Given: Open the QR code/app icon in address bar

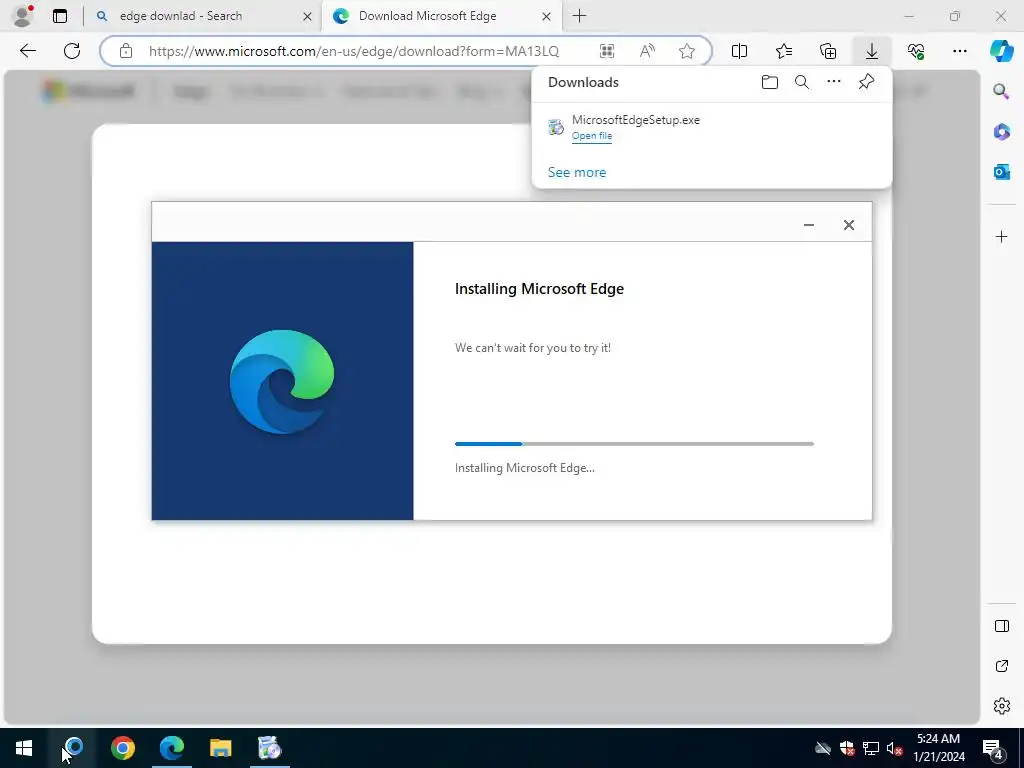Looking at the screenshot, I should pyautogui.click(x=607, y=51).
